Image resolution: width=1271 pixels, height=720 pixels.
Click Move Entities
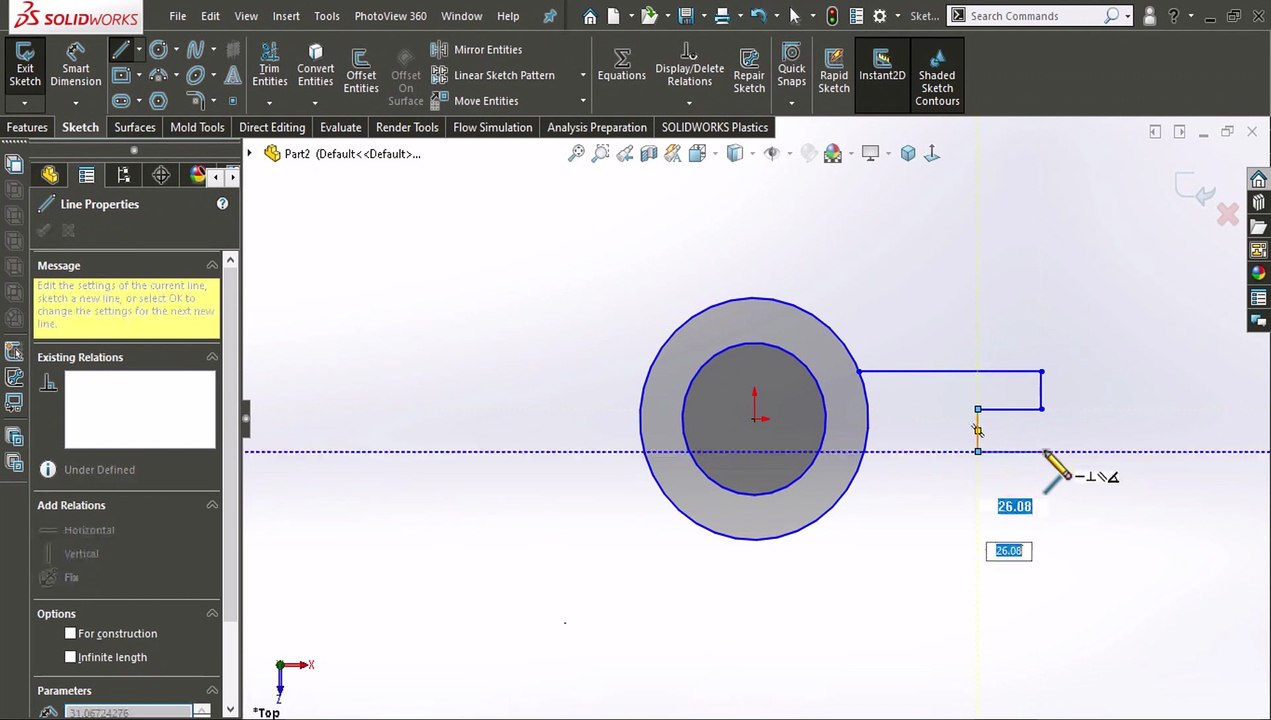[x=475, y=101]
